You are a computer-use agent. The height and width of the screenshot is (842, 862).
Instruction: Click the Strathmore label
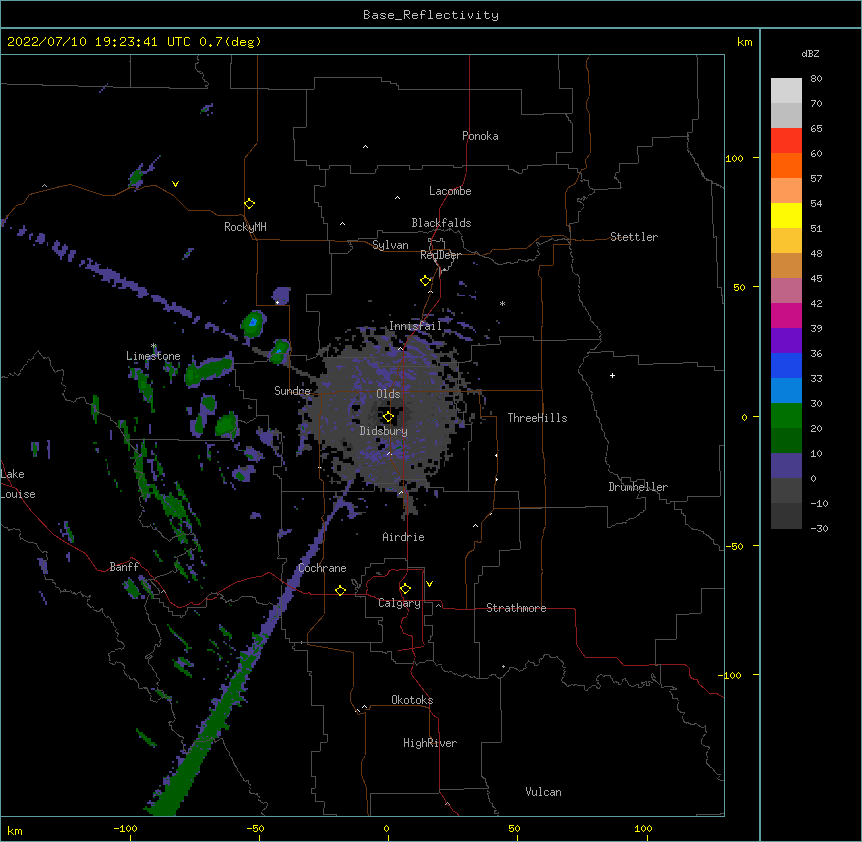coord(516,608)
